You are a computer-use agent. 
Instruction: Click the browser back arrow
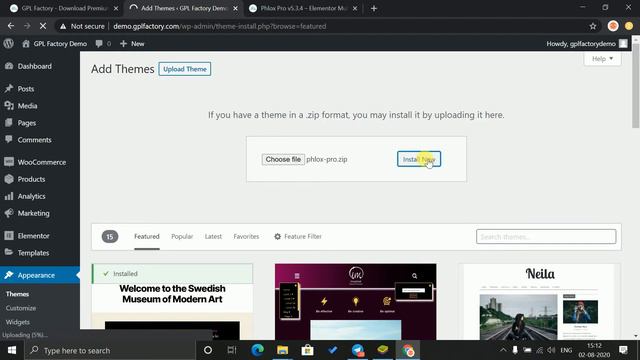[x=11, y=26]
